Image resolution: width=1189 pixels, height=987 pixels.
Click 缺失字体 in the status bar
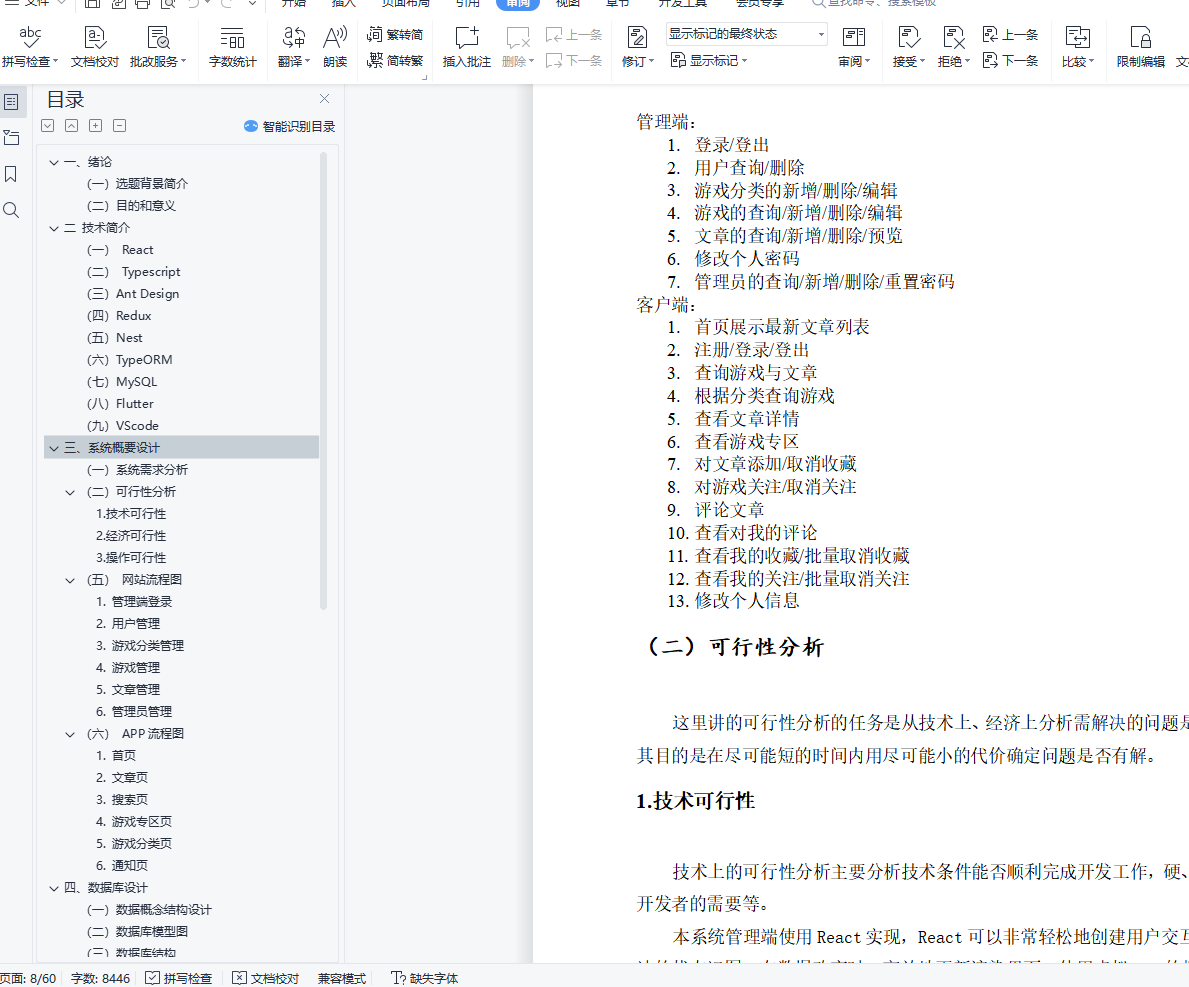pyautogui.click(x=425, y=978)
